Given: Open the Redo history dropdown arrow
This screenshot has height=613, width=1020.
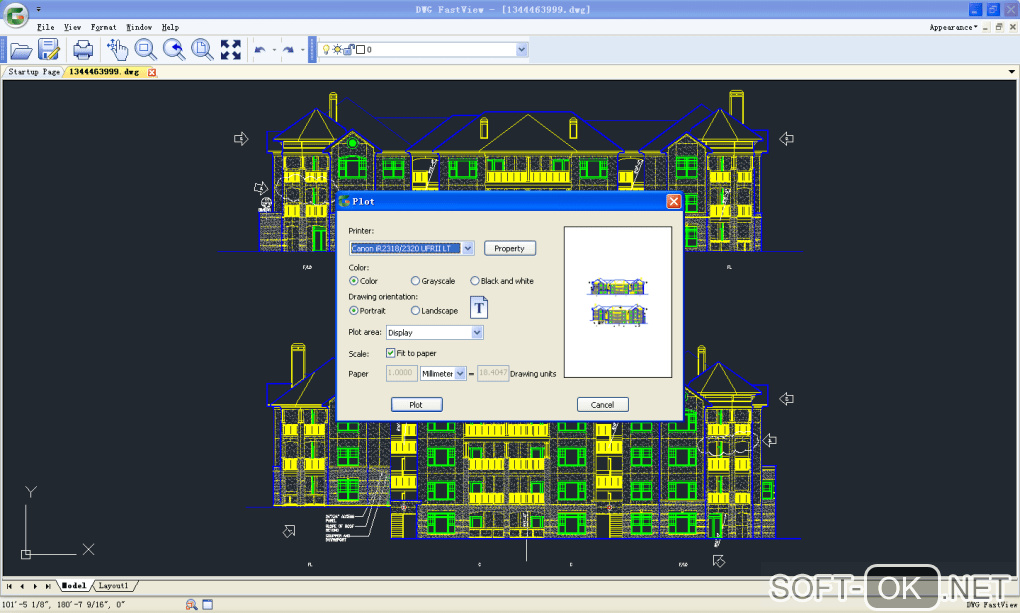Looking at the screenshot, I should tap(302, 49).
